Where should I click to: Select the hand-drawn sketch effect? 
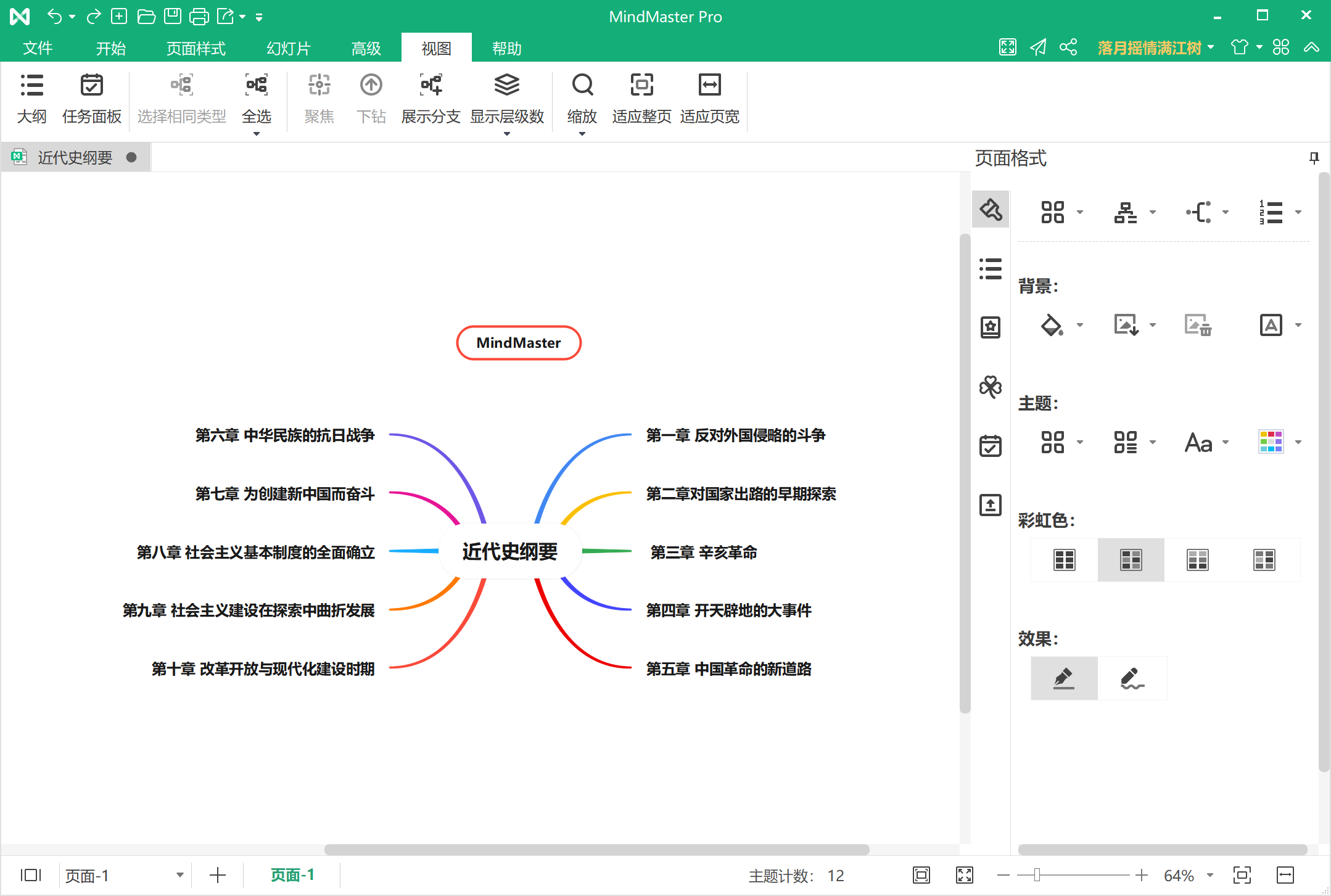point(1132,678)
